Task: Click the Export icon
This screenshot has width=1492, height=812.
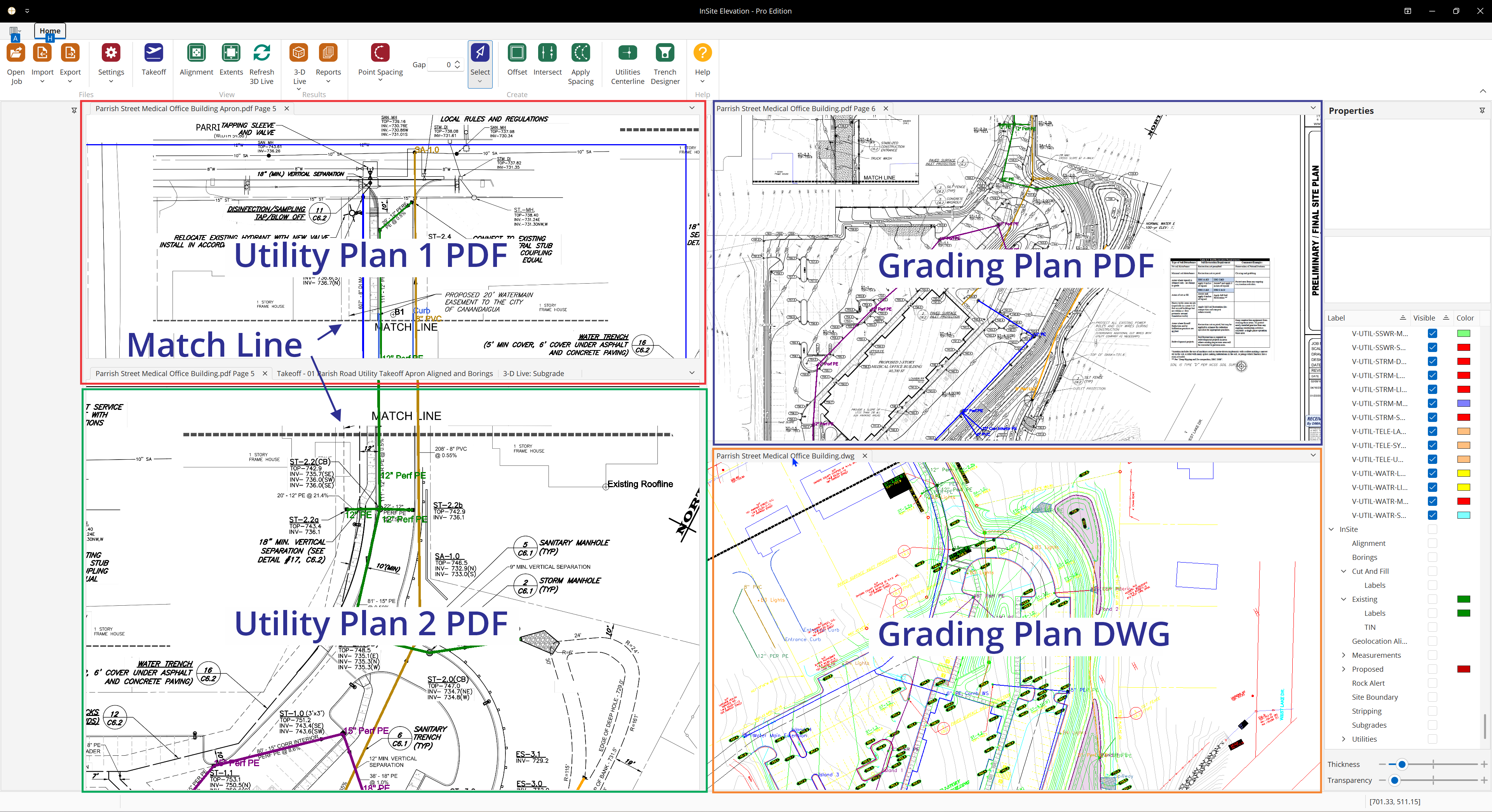Action: click(70, 53)
